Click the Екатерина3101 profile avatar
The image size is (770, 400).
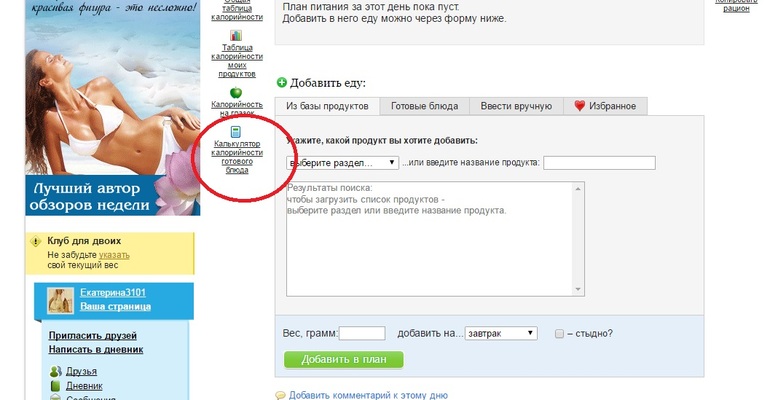[62, 298]
